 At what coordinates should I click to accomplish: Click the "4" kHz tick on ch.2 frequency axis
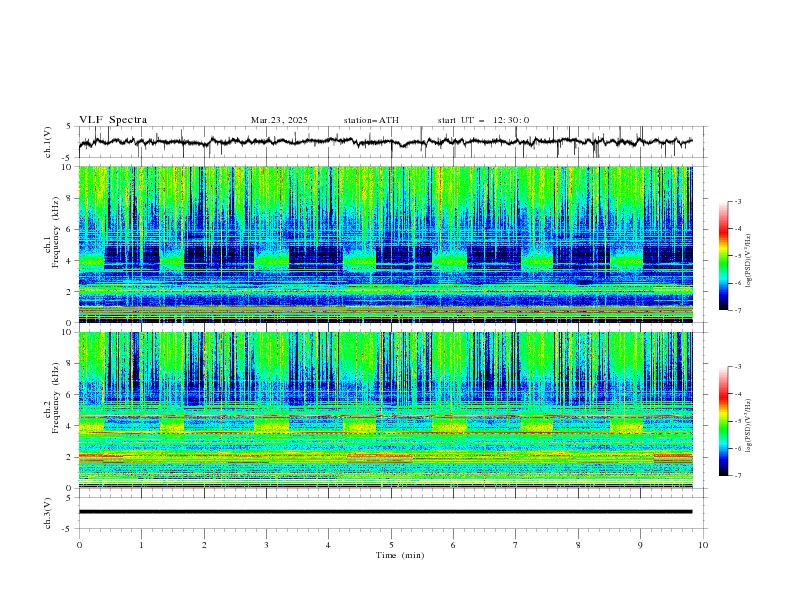point(71,426)
